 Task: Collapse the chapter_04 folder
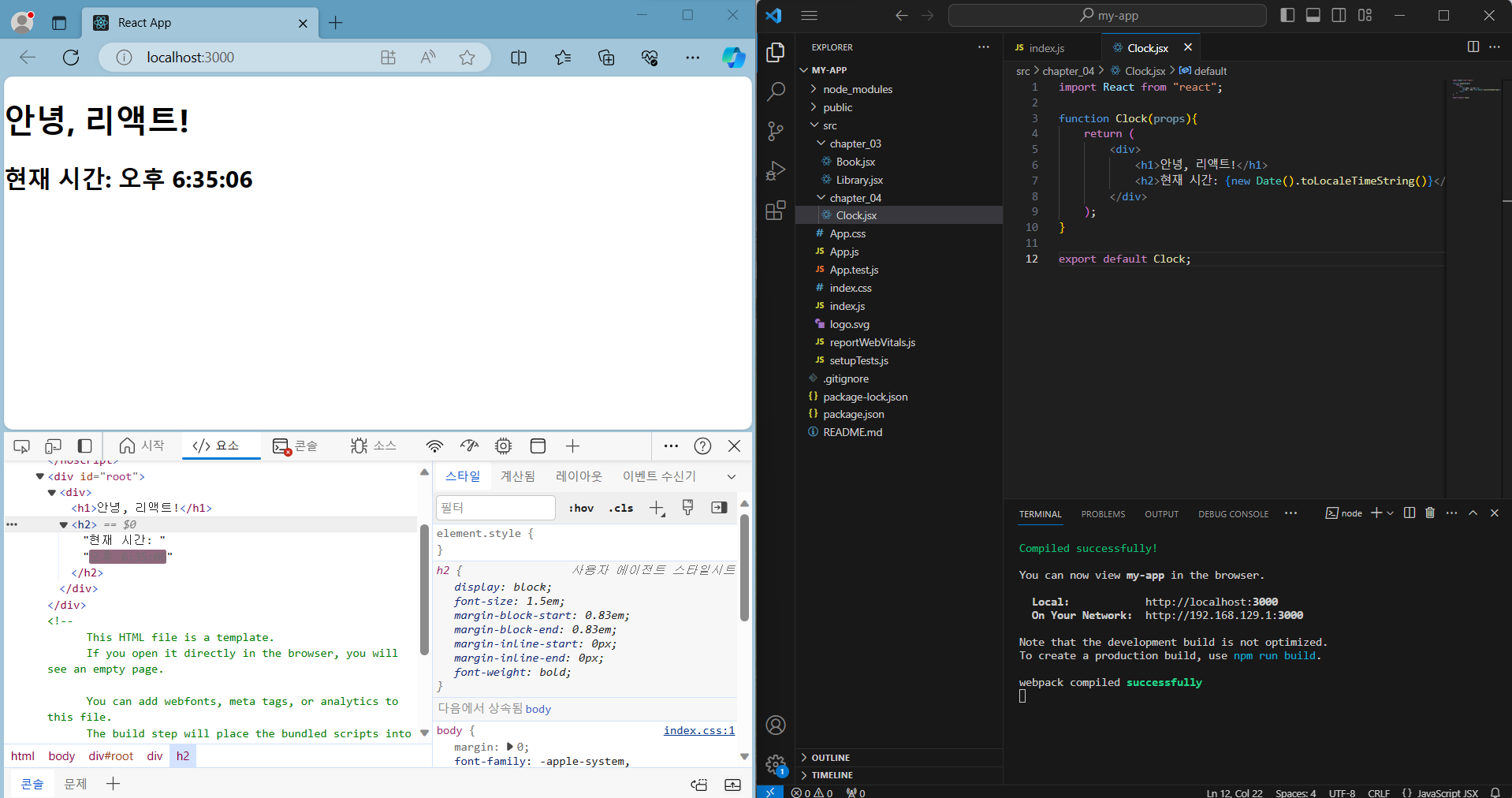[855, 198]
